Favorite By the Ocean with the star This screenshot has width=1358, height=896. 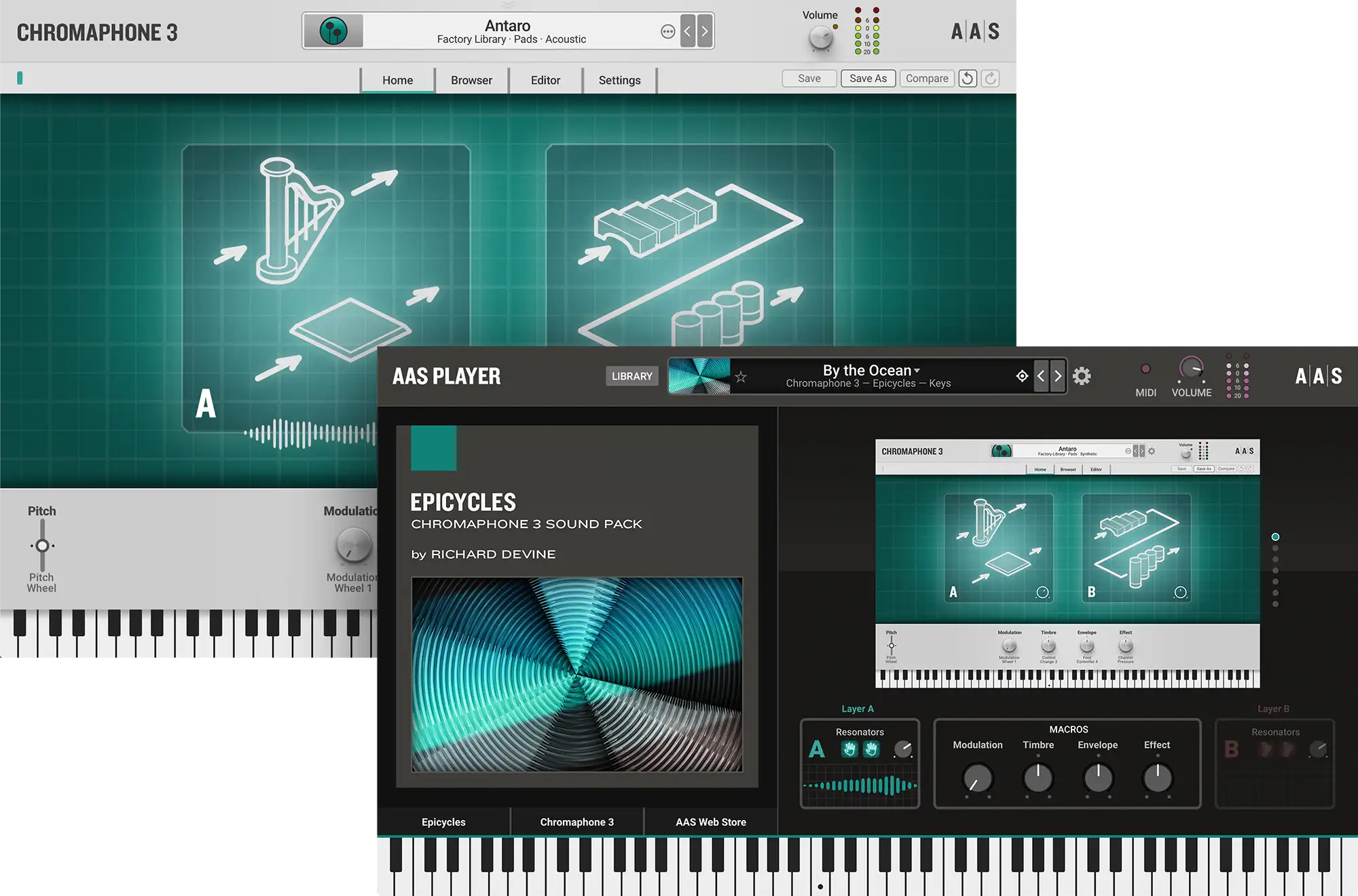point(741,377)
